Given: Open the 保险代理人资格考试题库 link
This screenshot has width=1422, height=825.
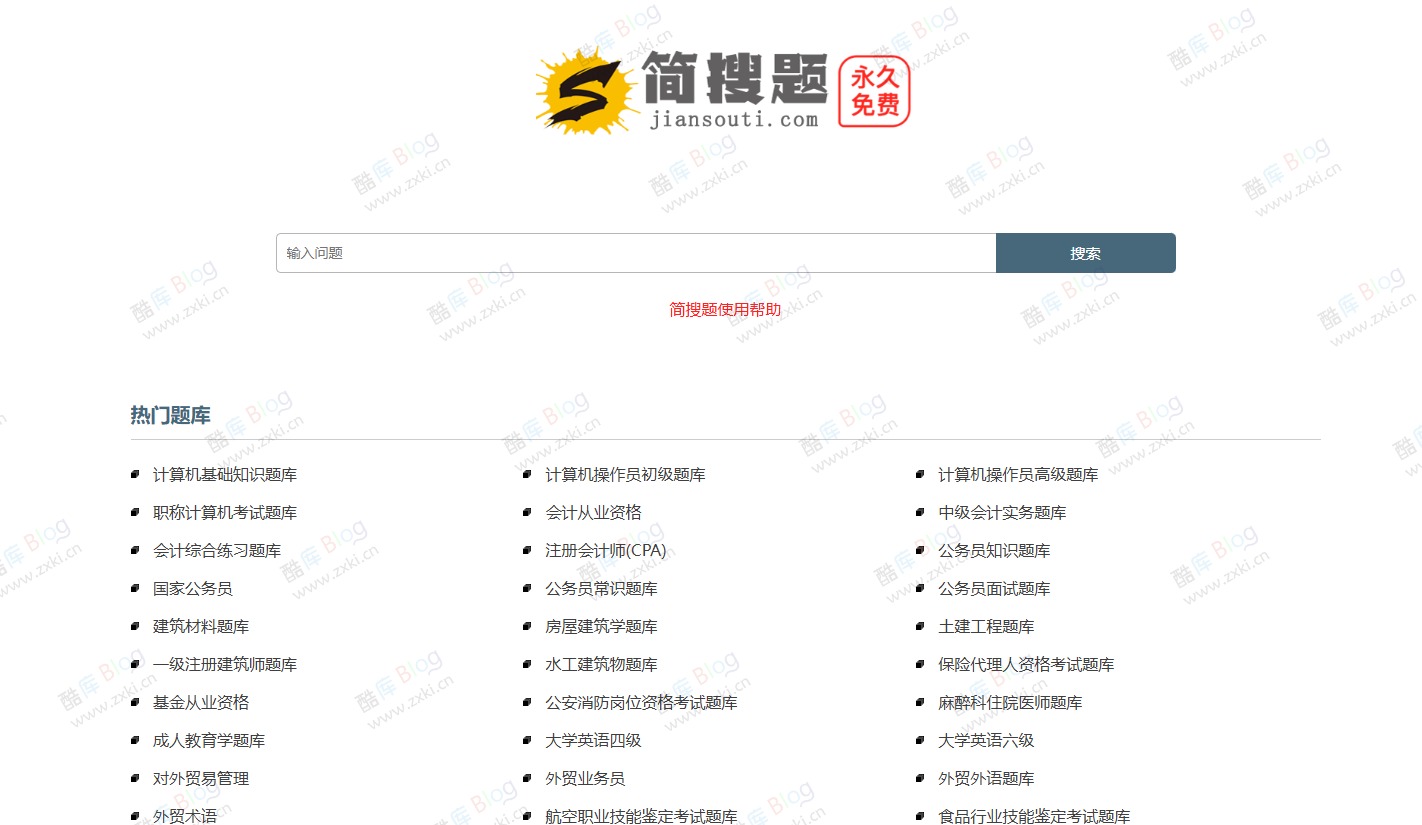Looking at the screenshot, I should pos(1027,664).
